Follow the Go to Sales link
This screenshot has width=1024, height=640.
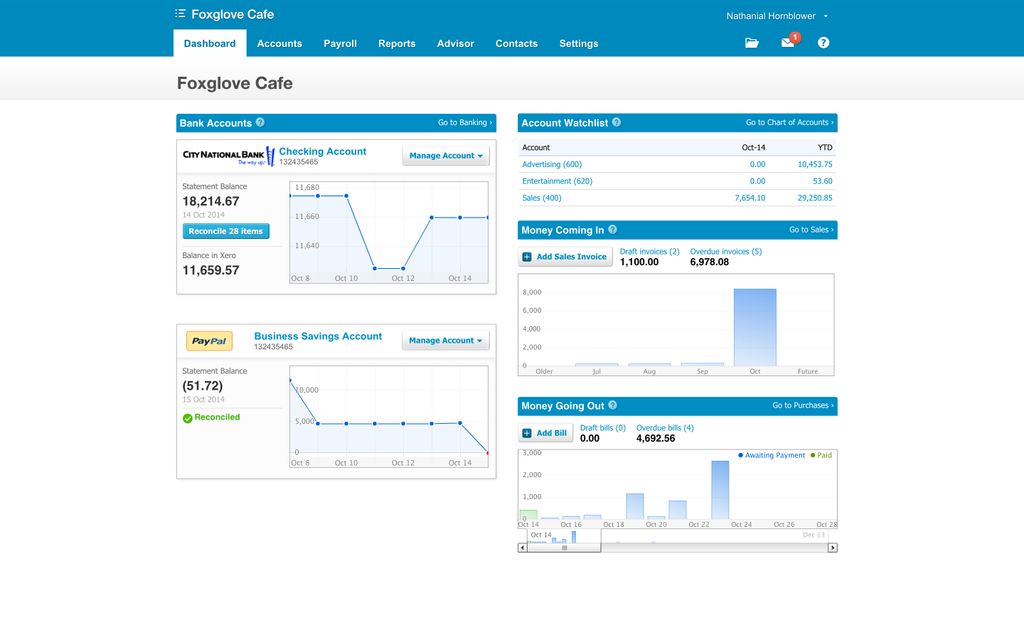point(811,229)
